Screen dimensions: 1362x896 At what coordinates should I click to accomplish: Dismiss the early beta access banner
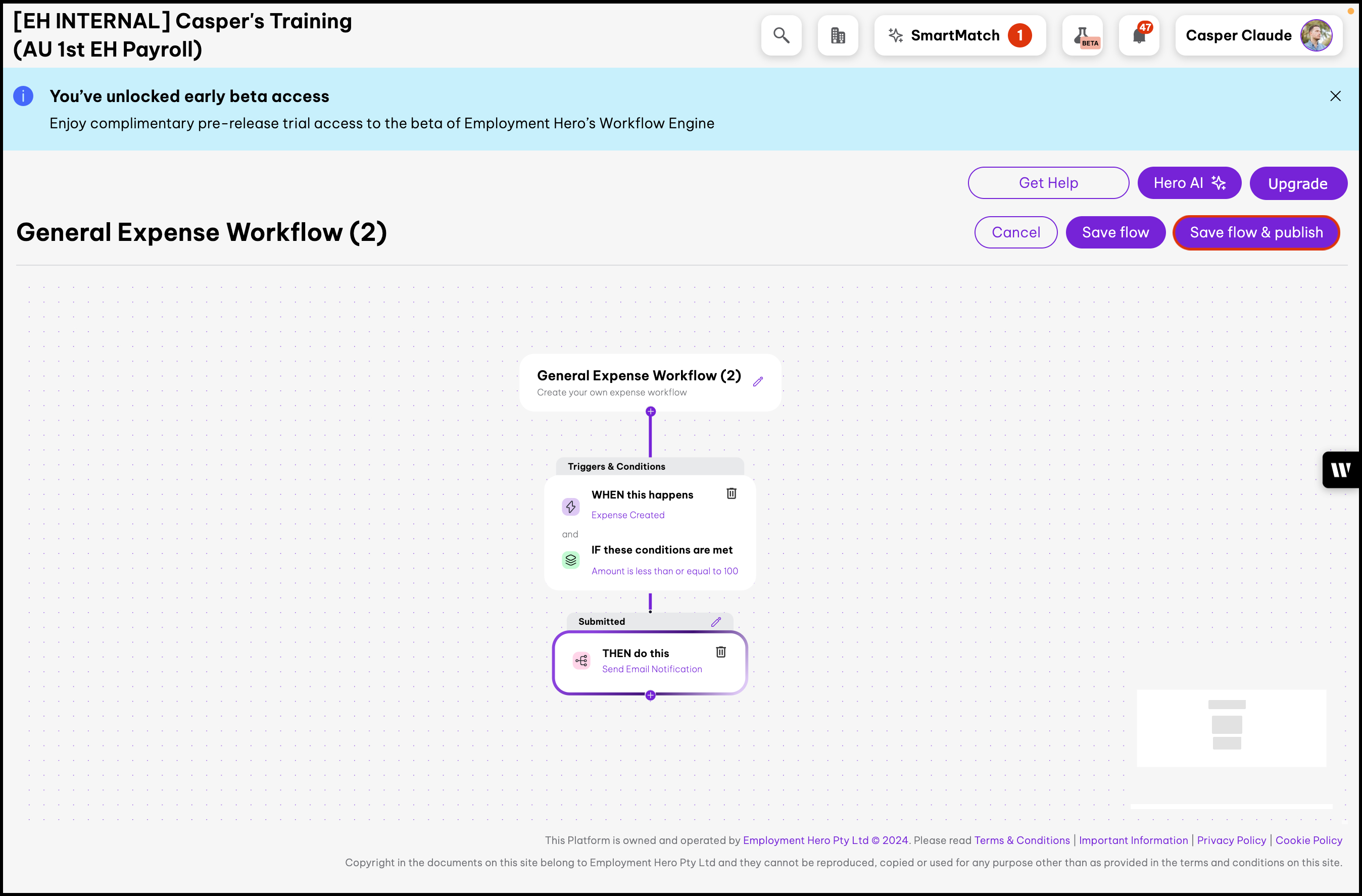coord(1335,96)
